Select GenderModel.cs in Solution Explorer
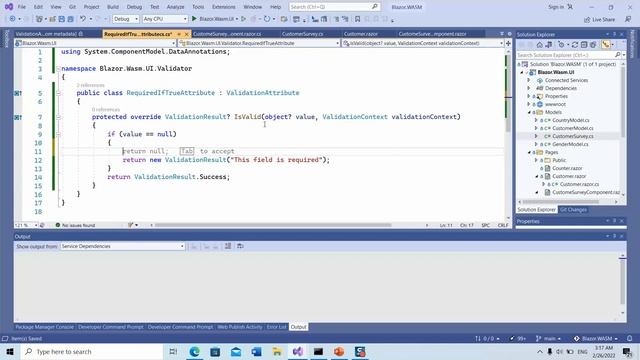The width and height of the screenshot is (640, 360). [570, 144]
